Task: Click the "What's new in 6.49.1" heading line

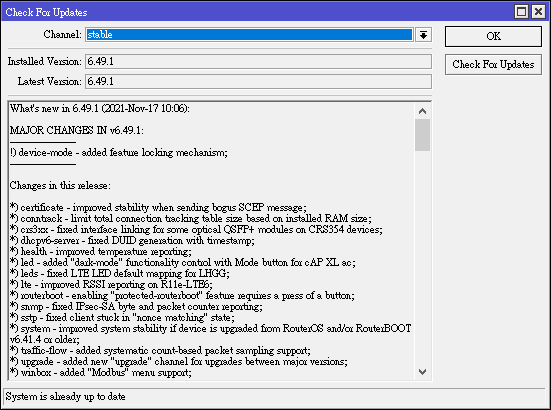Action: pos(100,108)
